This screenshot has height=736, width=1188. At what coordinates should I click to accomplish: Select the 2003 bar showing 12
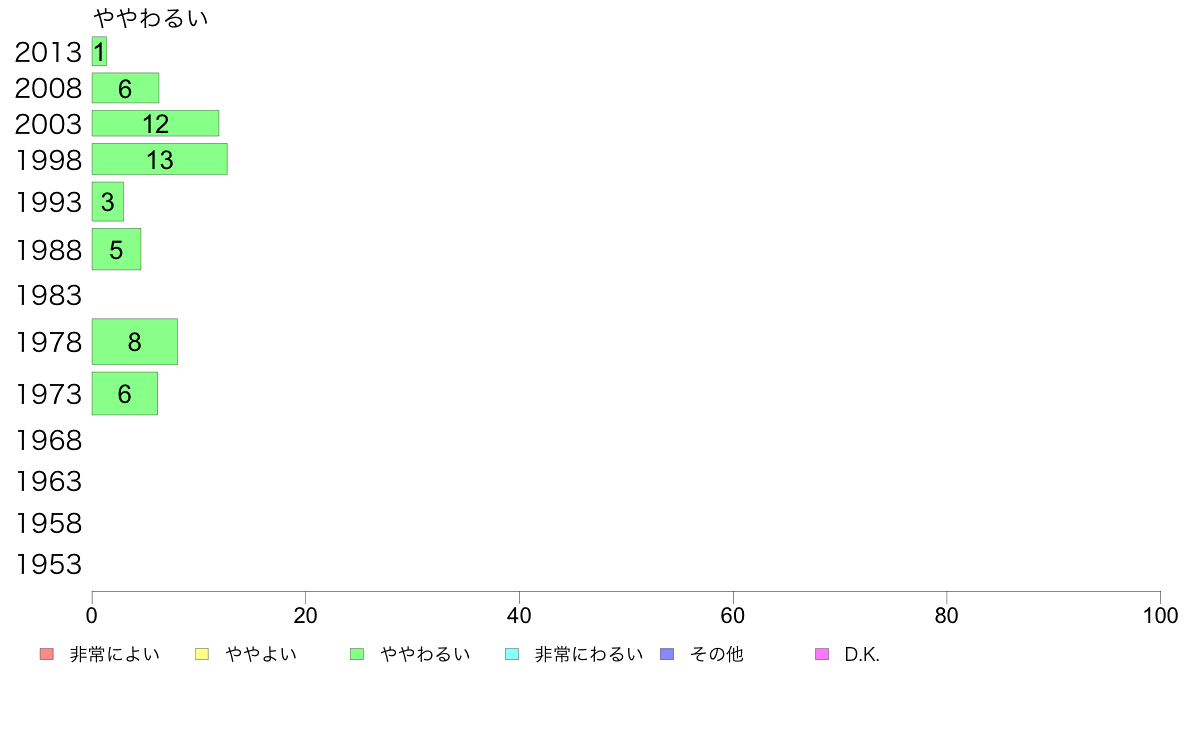(155, 124)
